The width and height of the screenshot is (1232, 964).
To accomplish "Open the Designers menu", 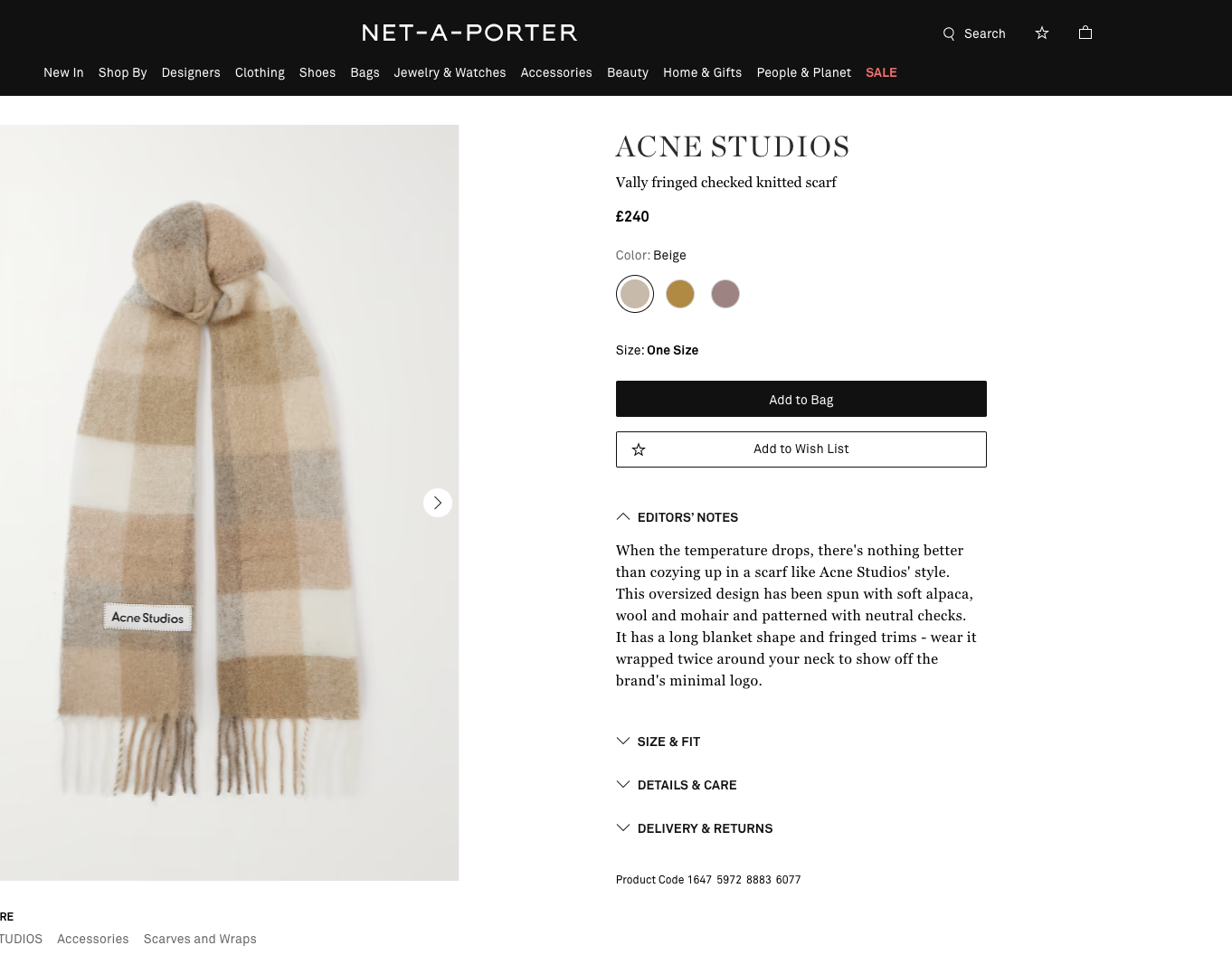I will [191, 72].
